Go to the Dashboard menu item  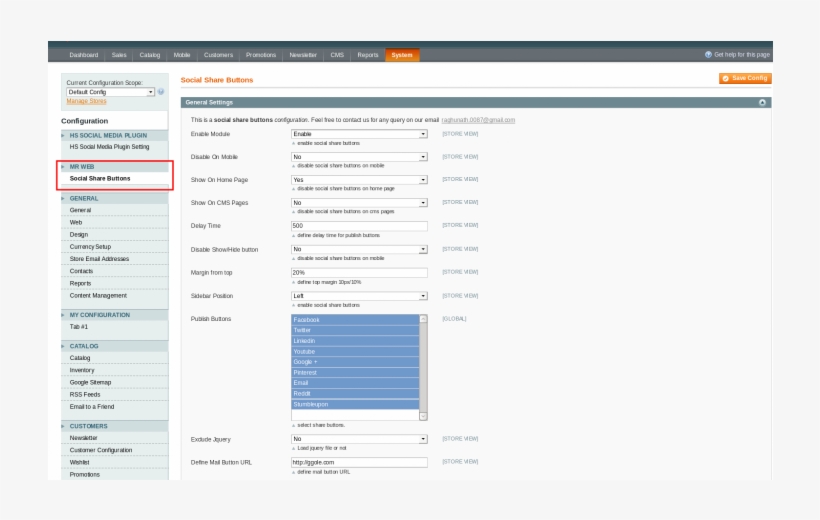pos(84,55)
